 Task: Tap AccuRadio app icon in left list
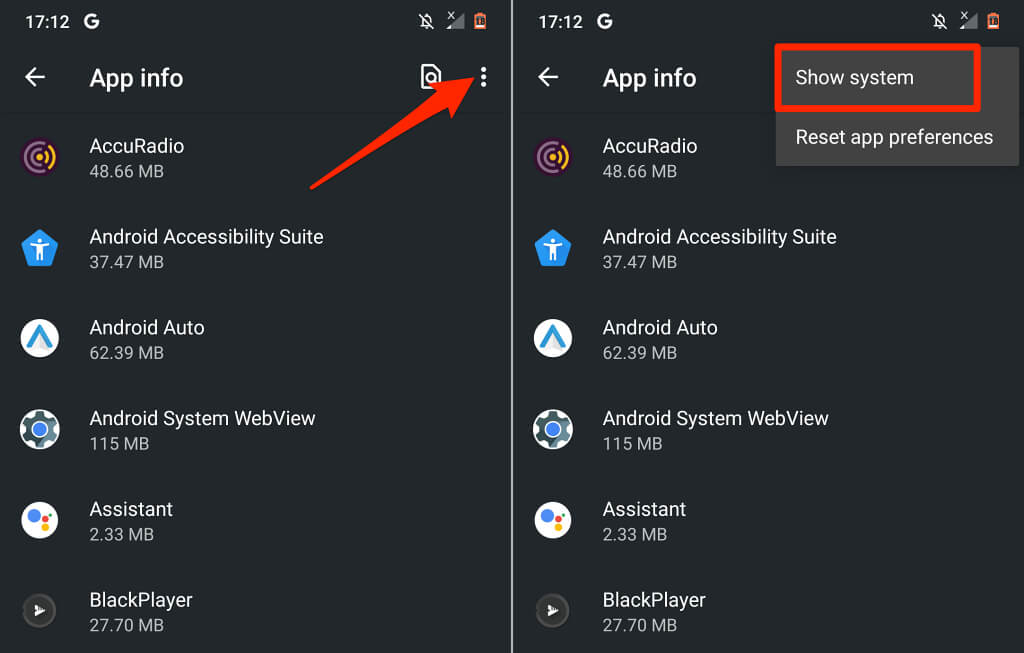click(x=40, y=158)
